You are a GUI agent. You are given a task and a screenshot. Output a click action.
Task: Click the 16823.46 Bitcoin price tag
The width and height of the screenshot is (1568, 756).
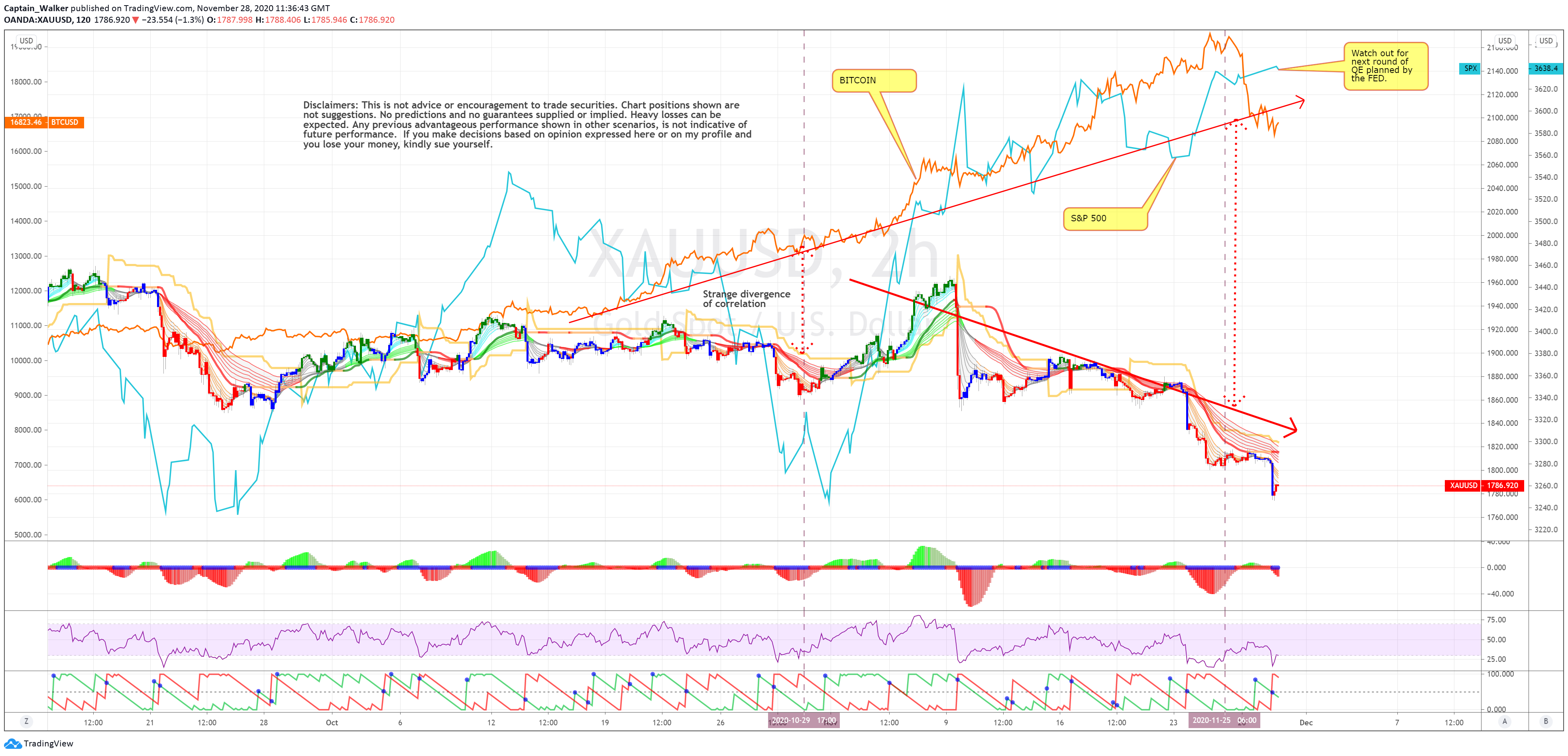(26, 122)
